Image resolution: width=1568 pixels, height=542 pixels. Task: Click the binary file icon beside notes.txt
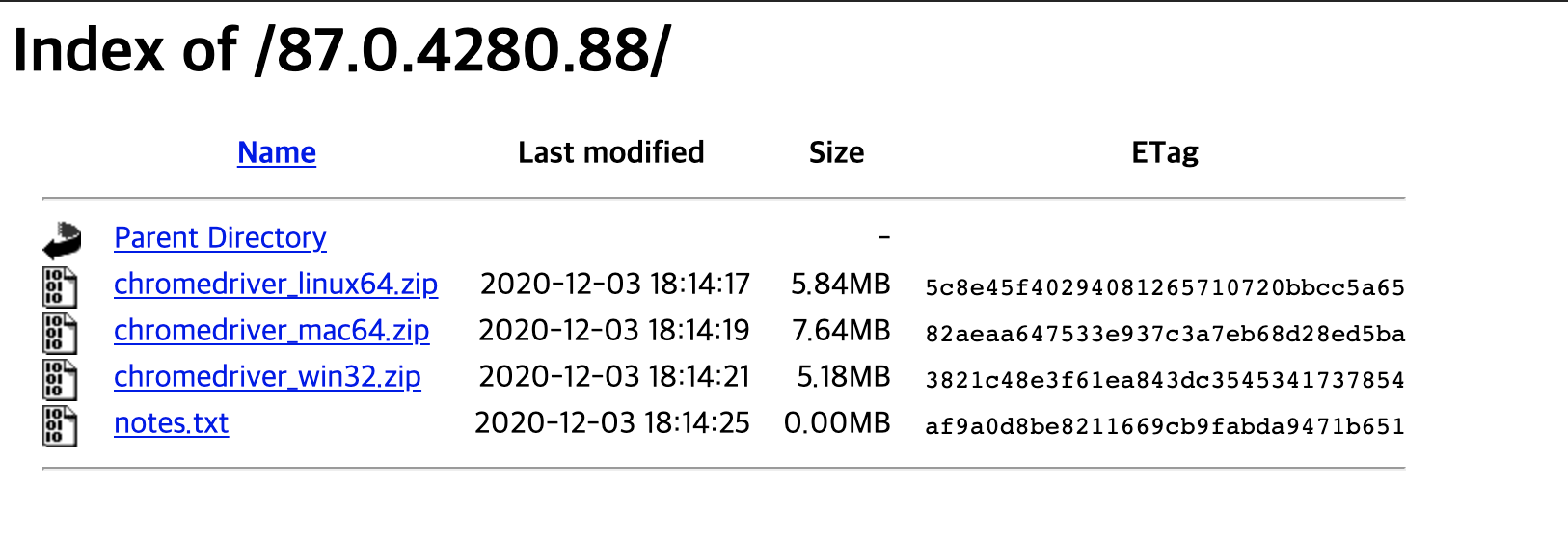60,425
